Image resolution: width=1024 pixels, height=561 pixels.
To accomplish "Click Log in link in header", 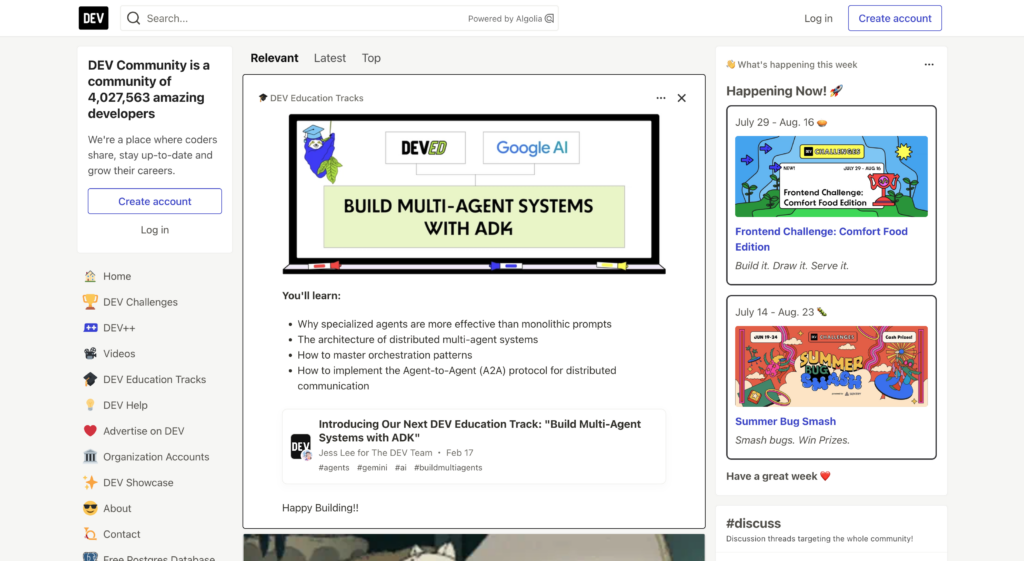I will (818, 18).
